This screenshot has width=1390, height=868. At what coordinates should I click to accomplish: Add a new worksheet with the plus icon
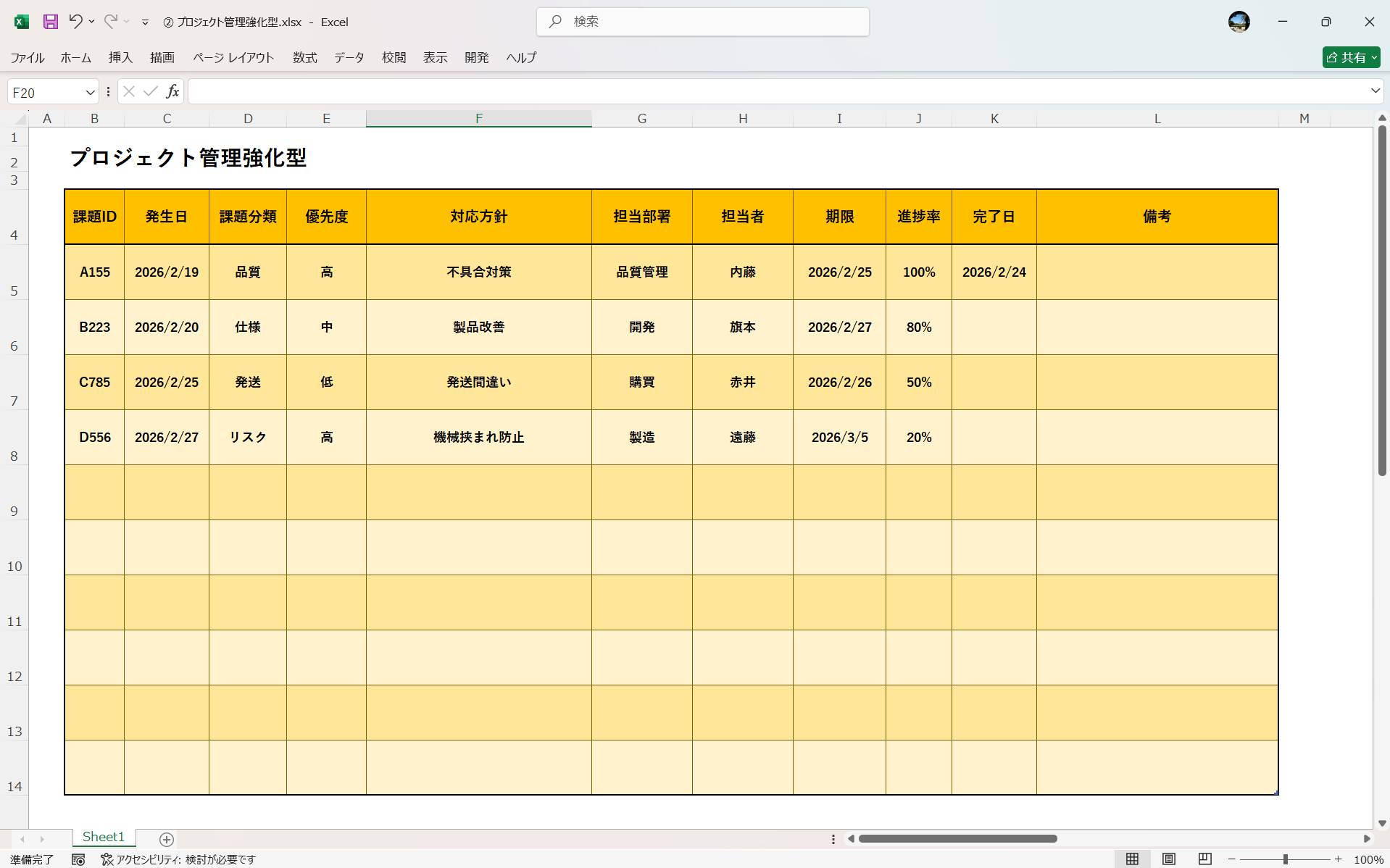tap(166, 839)
